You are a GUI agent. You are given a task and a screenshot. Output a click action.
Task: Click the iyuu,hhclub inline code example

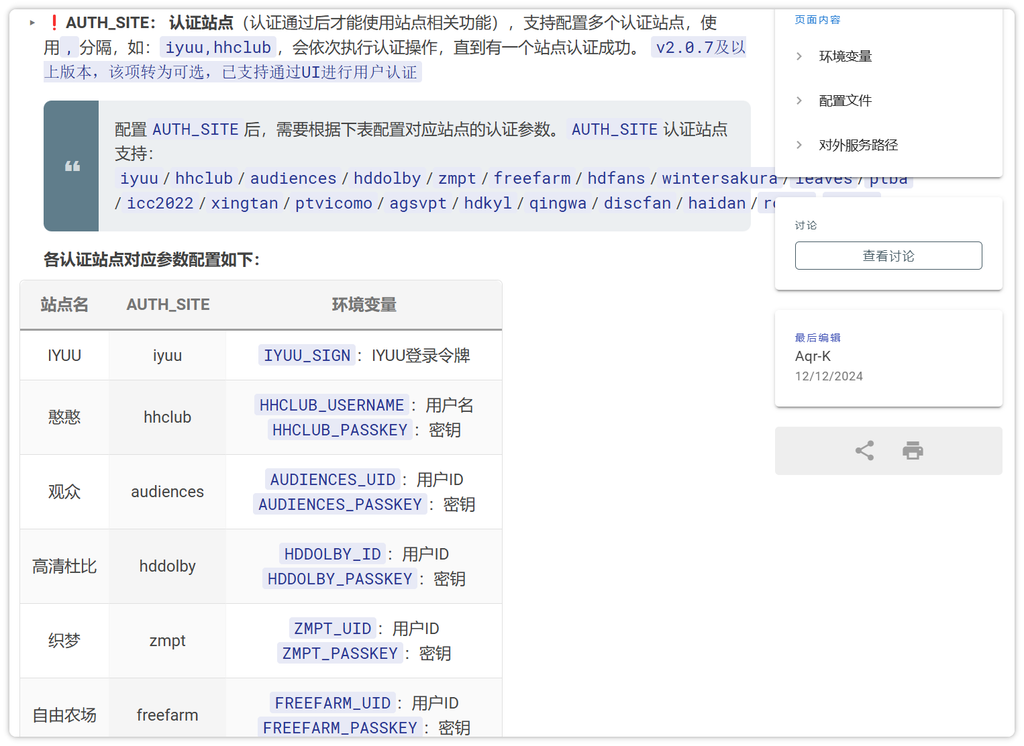[x=218, y=47]
